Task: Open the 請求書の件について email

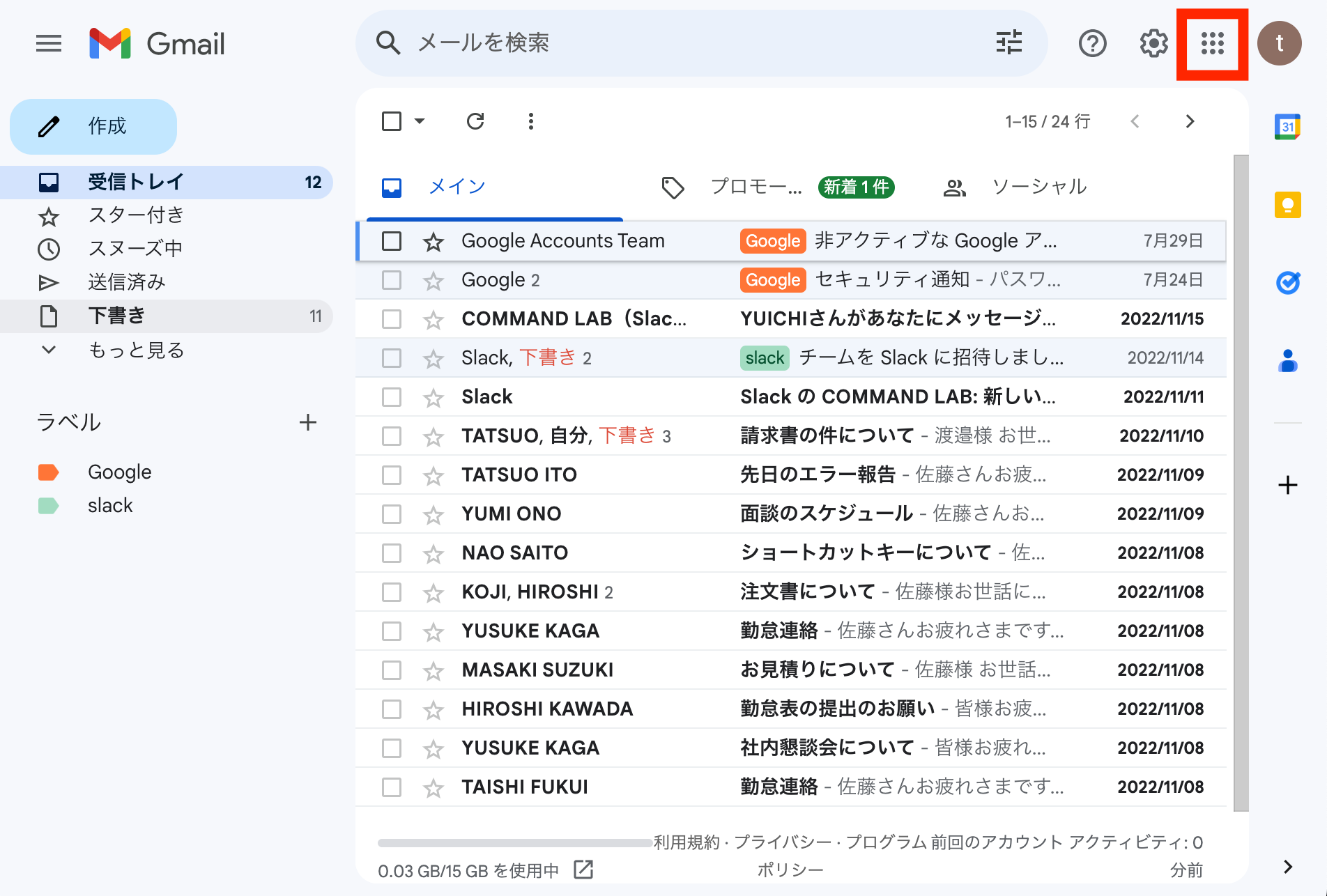Action: (790, 436)
